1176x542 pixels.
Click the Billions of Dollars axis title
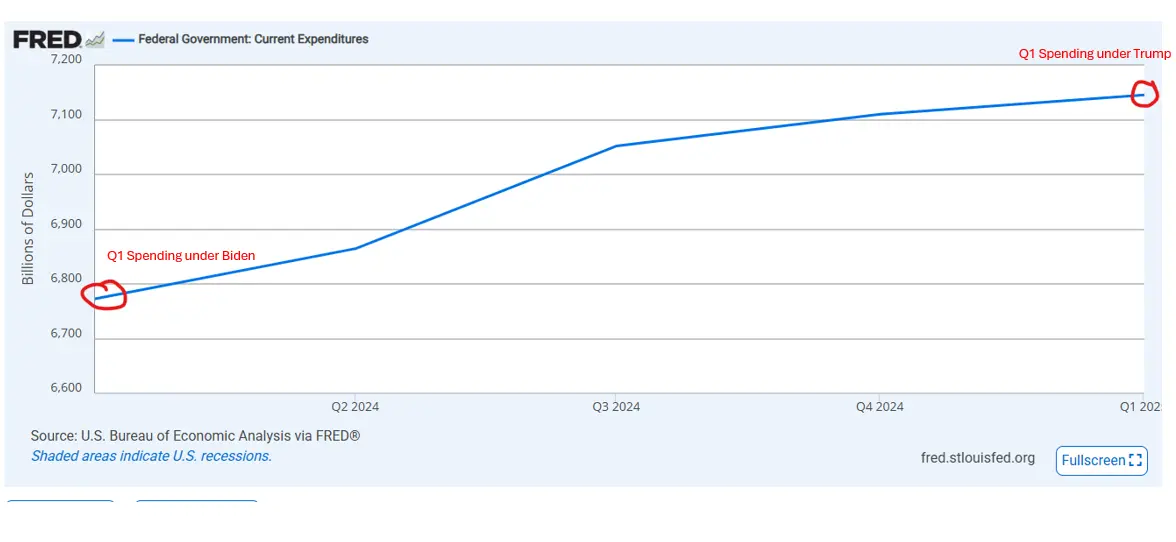(x=28, y=228)
